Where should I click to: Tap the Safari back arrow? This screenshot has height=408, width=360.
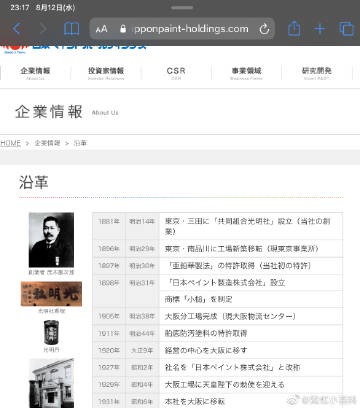(17, 29)
